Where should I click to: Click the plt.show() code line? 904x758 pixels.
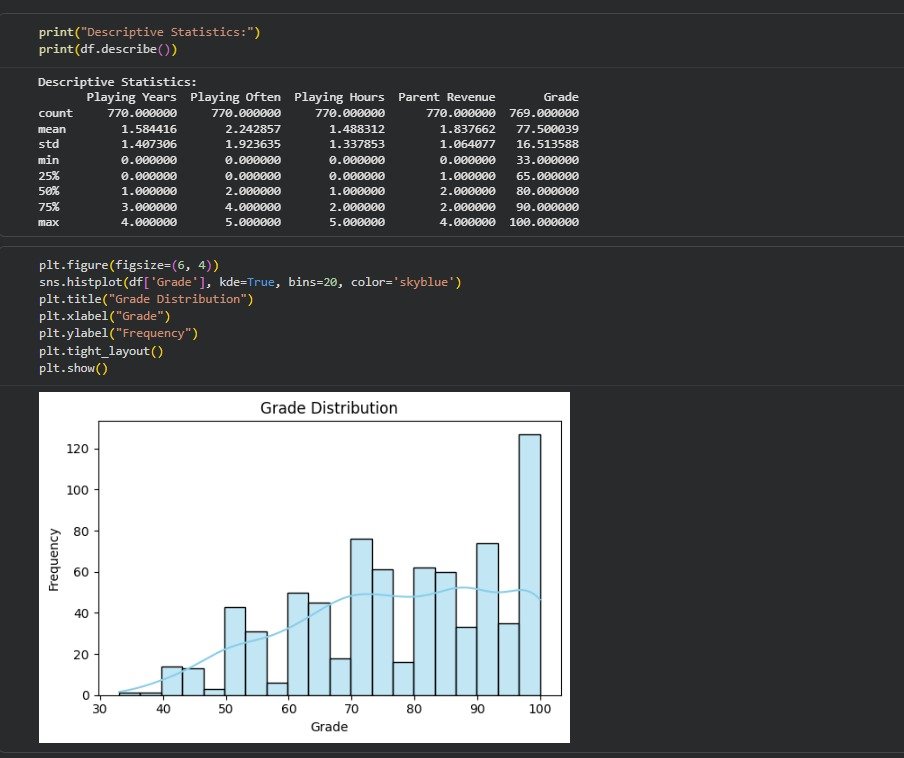[x=73, y=368]
